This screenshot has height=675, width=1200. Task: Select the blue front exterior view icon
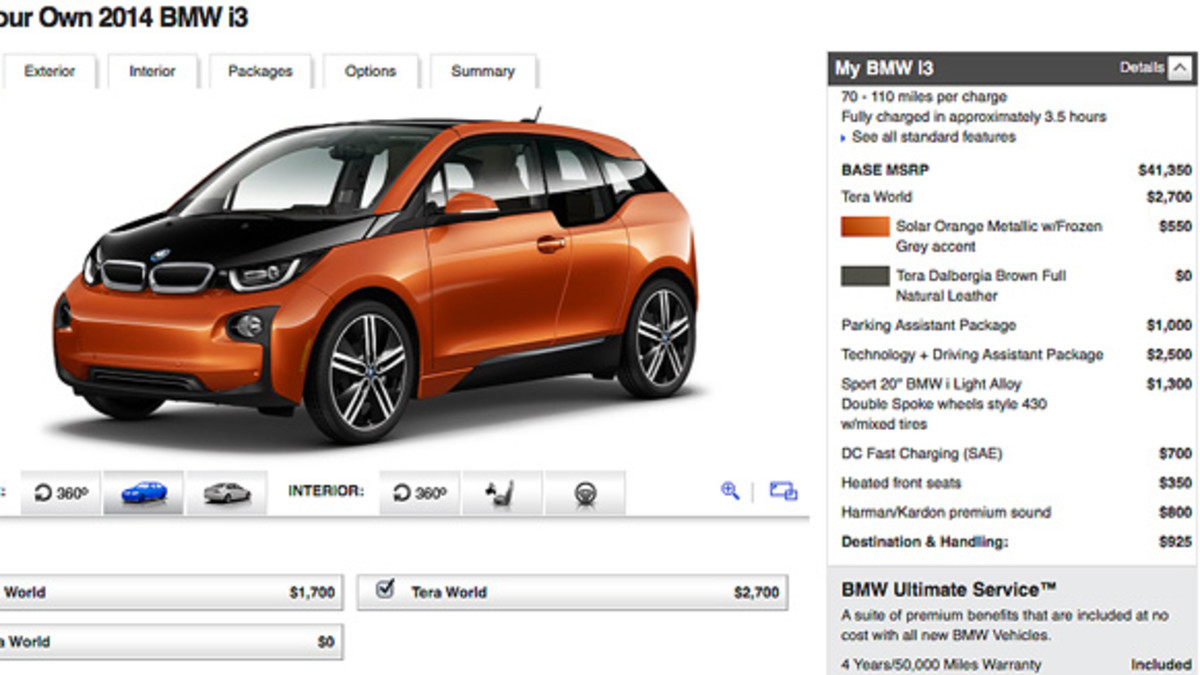tap(143, 493)
